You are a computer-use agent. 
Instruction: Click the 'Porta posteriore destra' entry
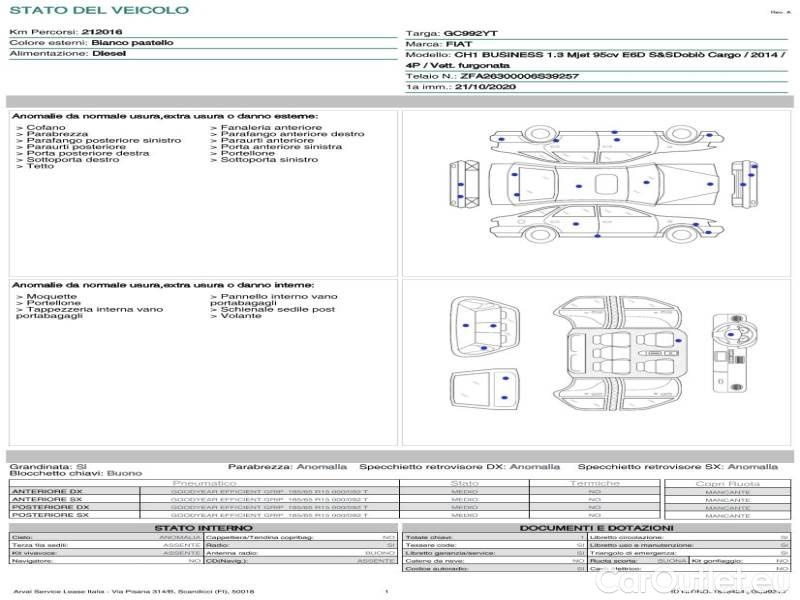coord(83,153)
